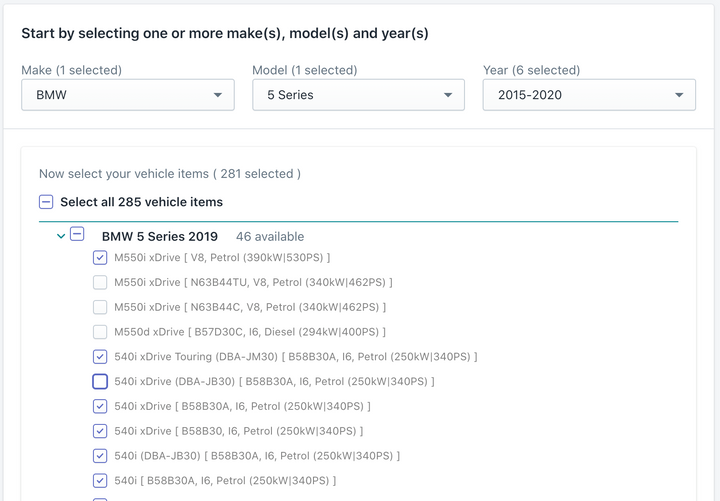Uncheck 540i xDrive B58B30A checkbox

pyautogui.click(x=100, y=406)
